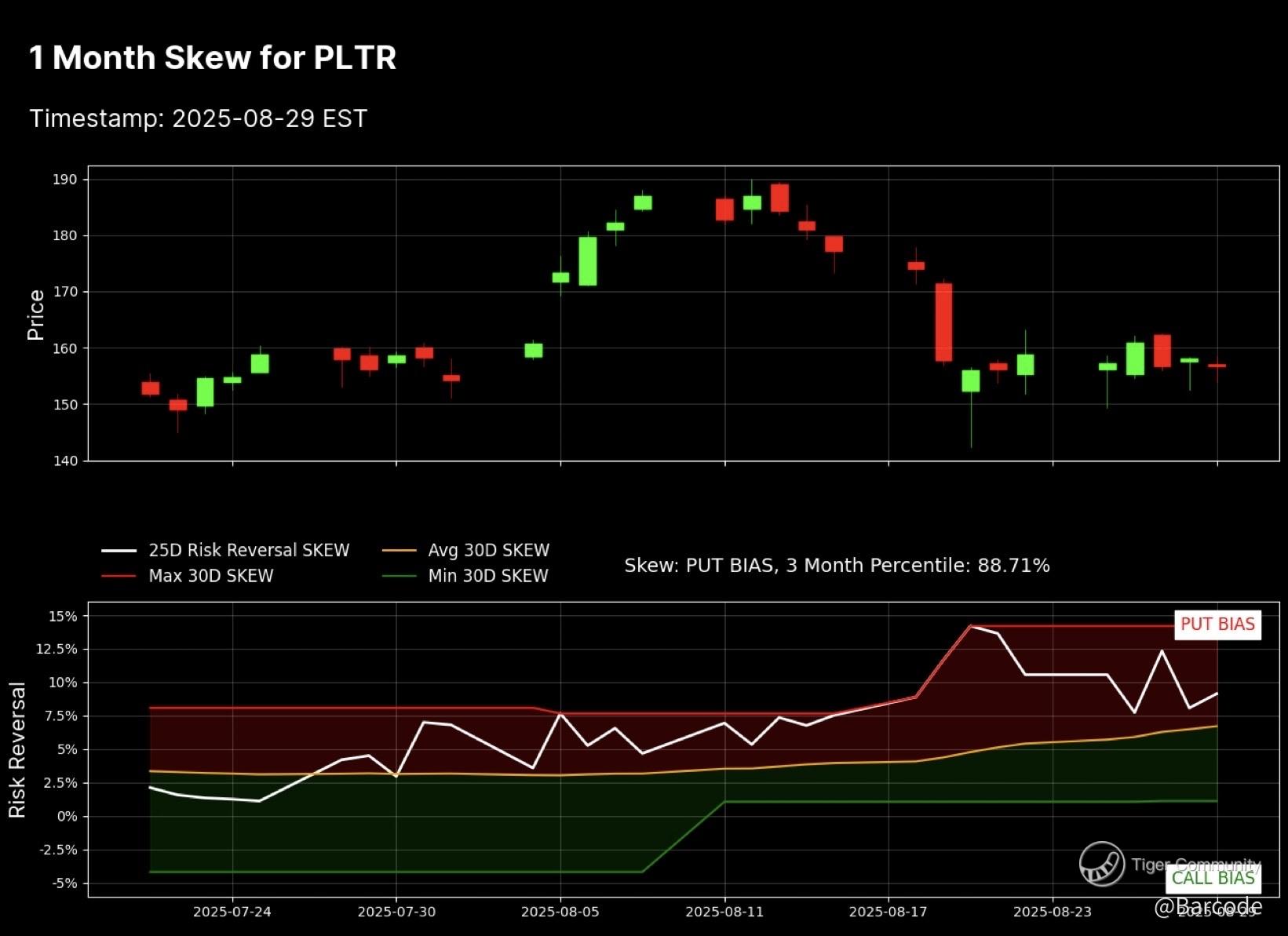Click the "140" price axis tick
1288x936 pixels.
(66, 461)
